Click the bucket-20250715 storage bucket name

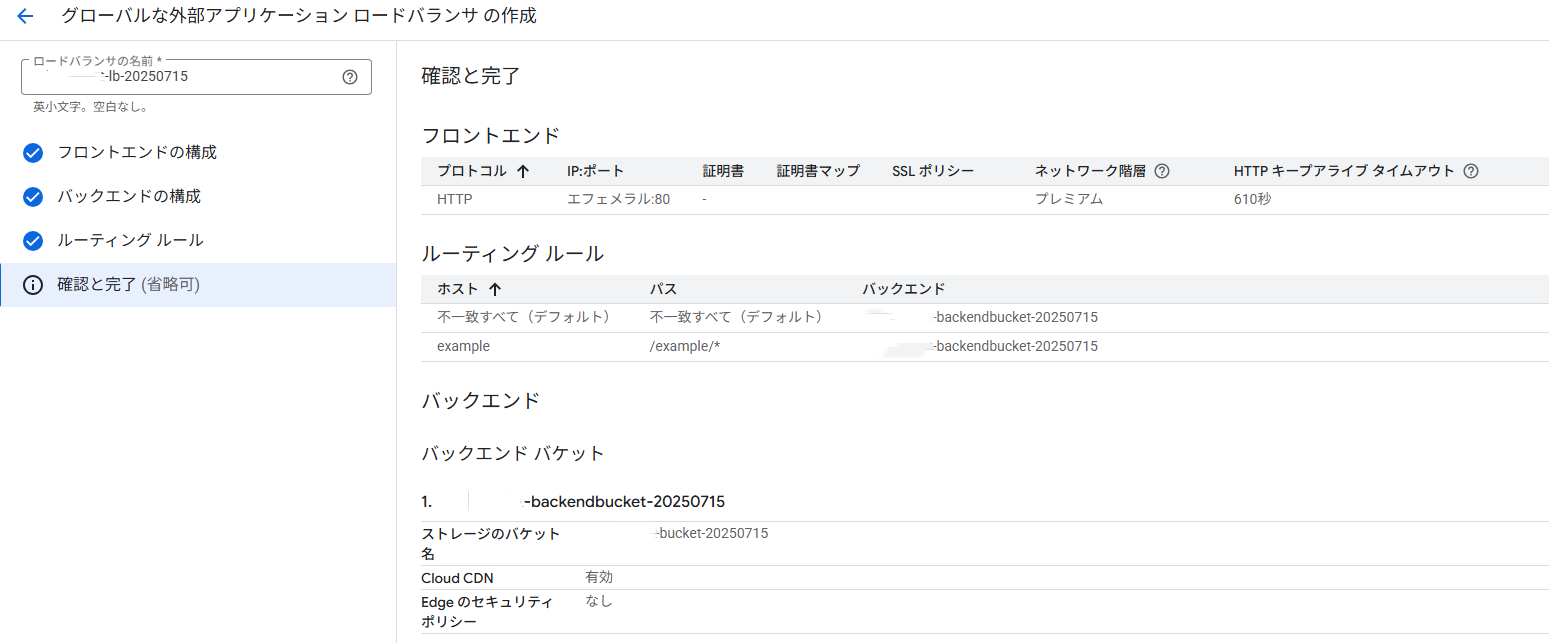(x=712, y=533)
